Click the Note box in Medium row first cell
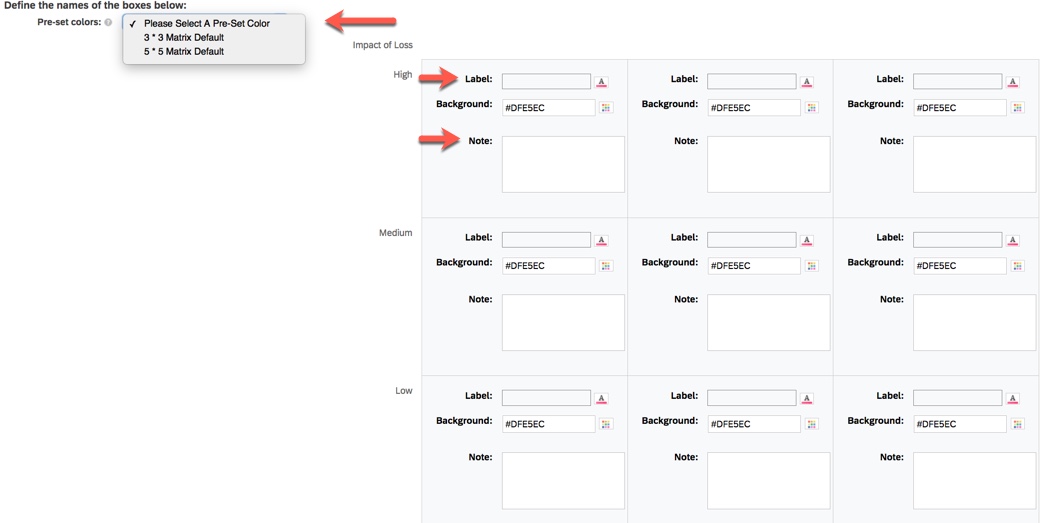The height and width of the screenshot is (523, 1059). pyautogui.click(x=563, y=322)
